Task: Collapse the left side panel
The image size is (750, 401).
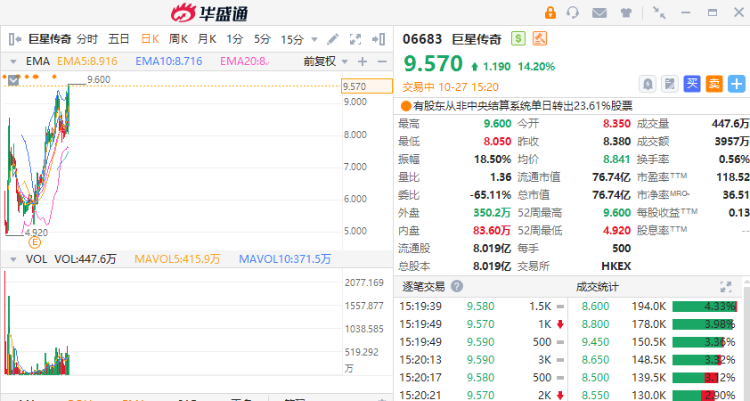Action: pos(13,39)
